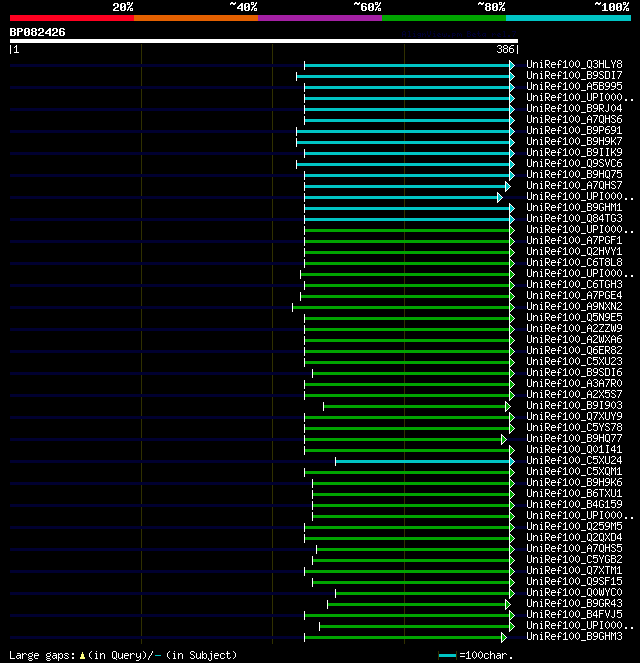Select the UniRef100_A7QHS5 label
Viewport: 640px width, 663px height.
pyautogui.click(x=574, y=548)
